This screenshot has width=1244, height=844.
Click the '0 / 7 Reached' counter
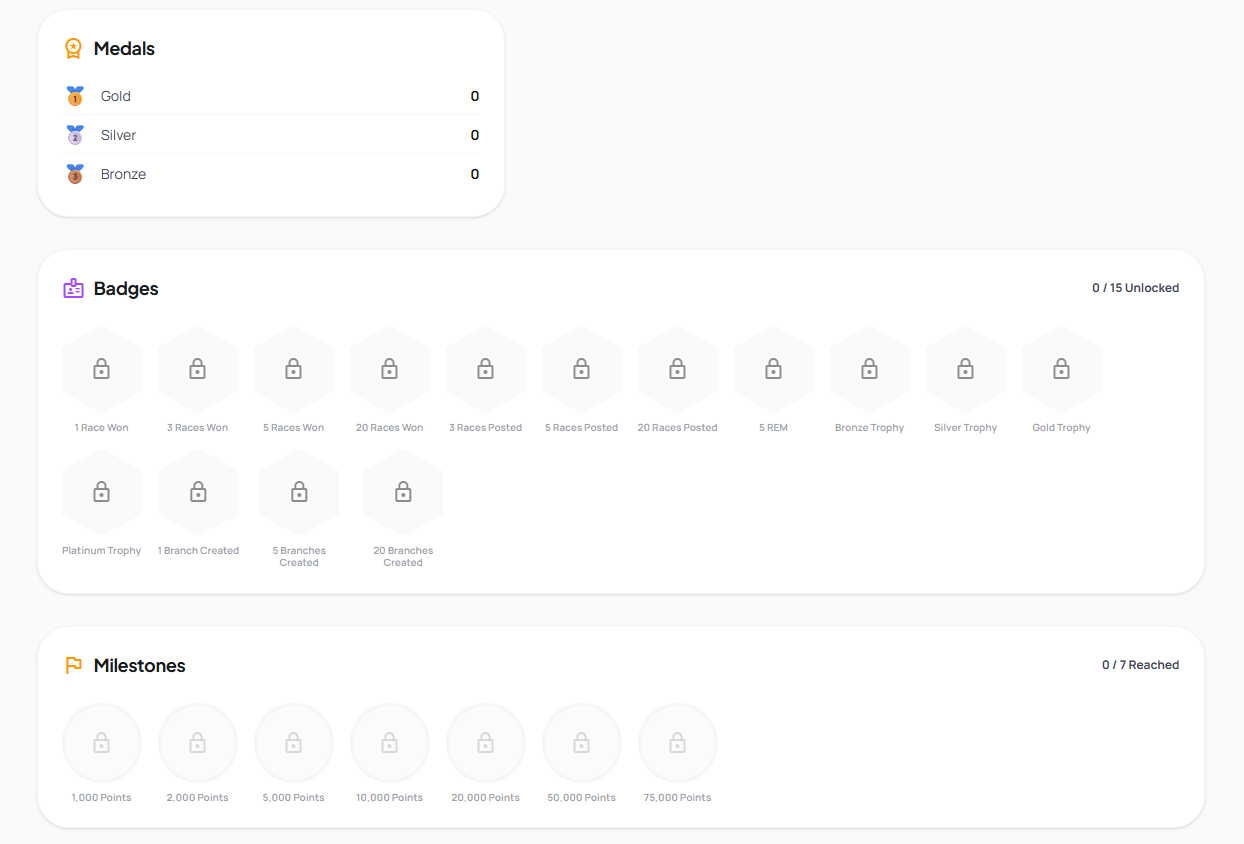click(x=1140, y=665)
